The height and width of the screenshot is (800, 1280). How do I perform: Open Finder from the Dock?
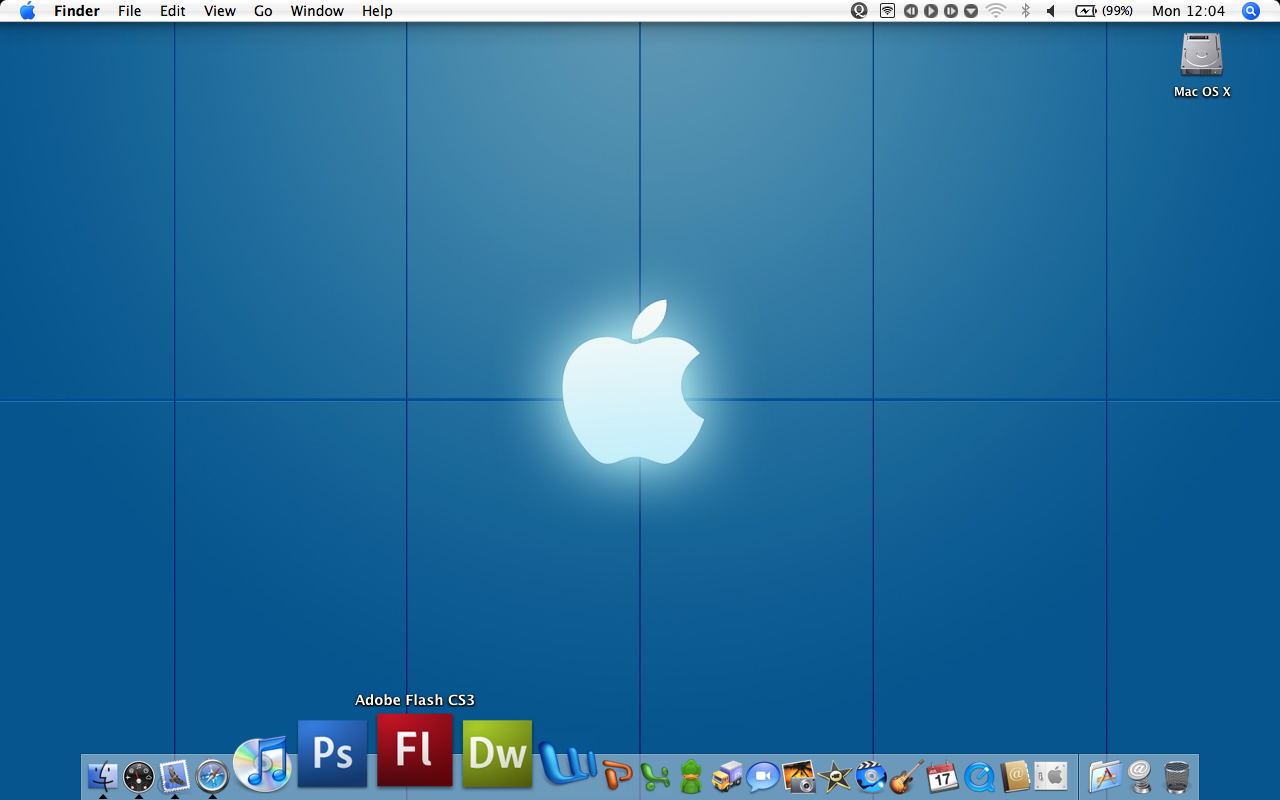click(103, 776)
